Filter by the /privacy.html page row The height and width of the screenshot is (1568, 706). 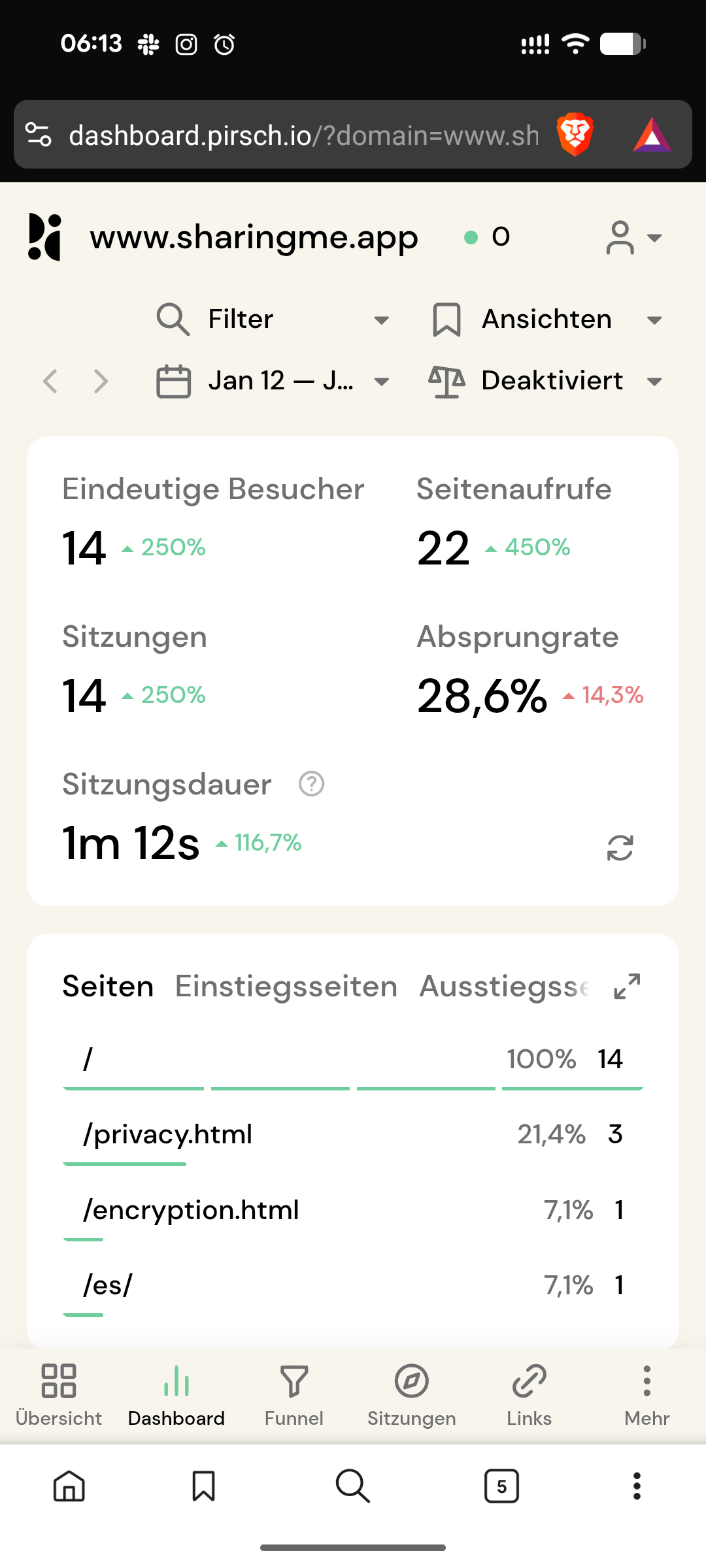168,1135
